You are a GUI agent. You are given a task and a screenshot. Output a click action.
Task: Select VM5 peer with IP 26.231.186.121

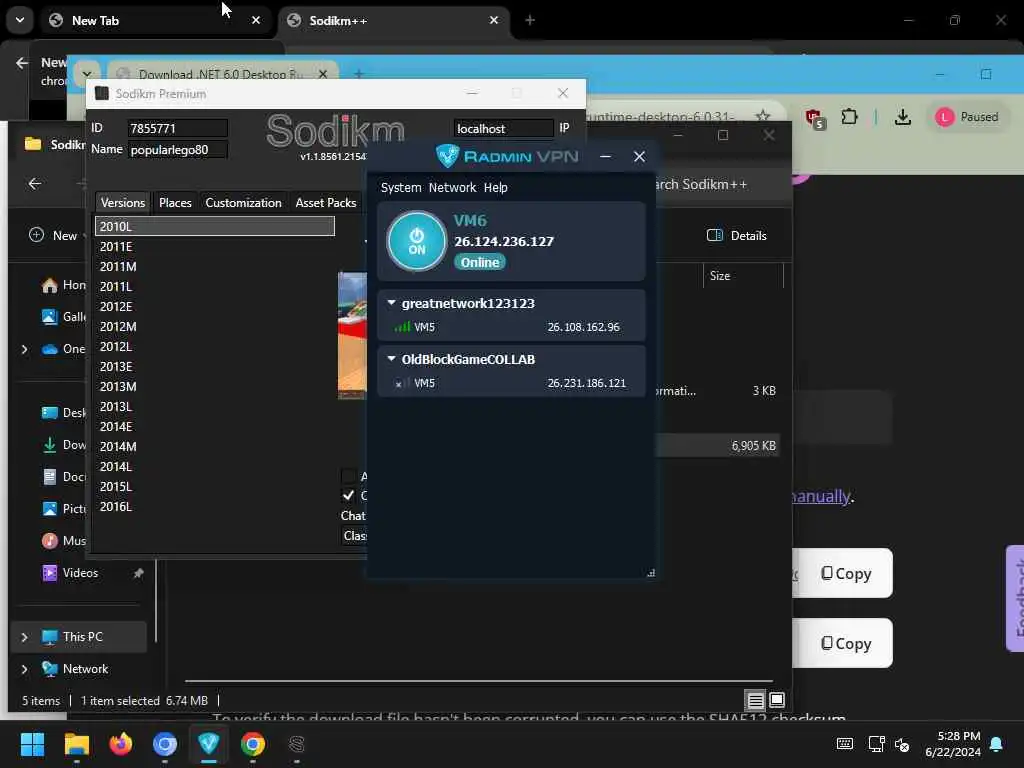(x=511, y=383)
